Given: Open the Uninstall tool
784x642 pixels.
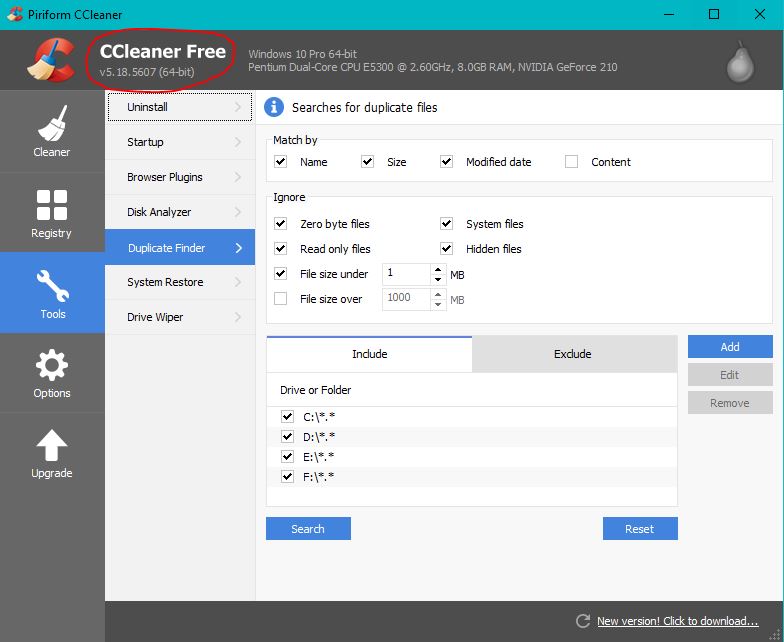Looking at the screenshot, I should pos(180,107).
